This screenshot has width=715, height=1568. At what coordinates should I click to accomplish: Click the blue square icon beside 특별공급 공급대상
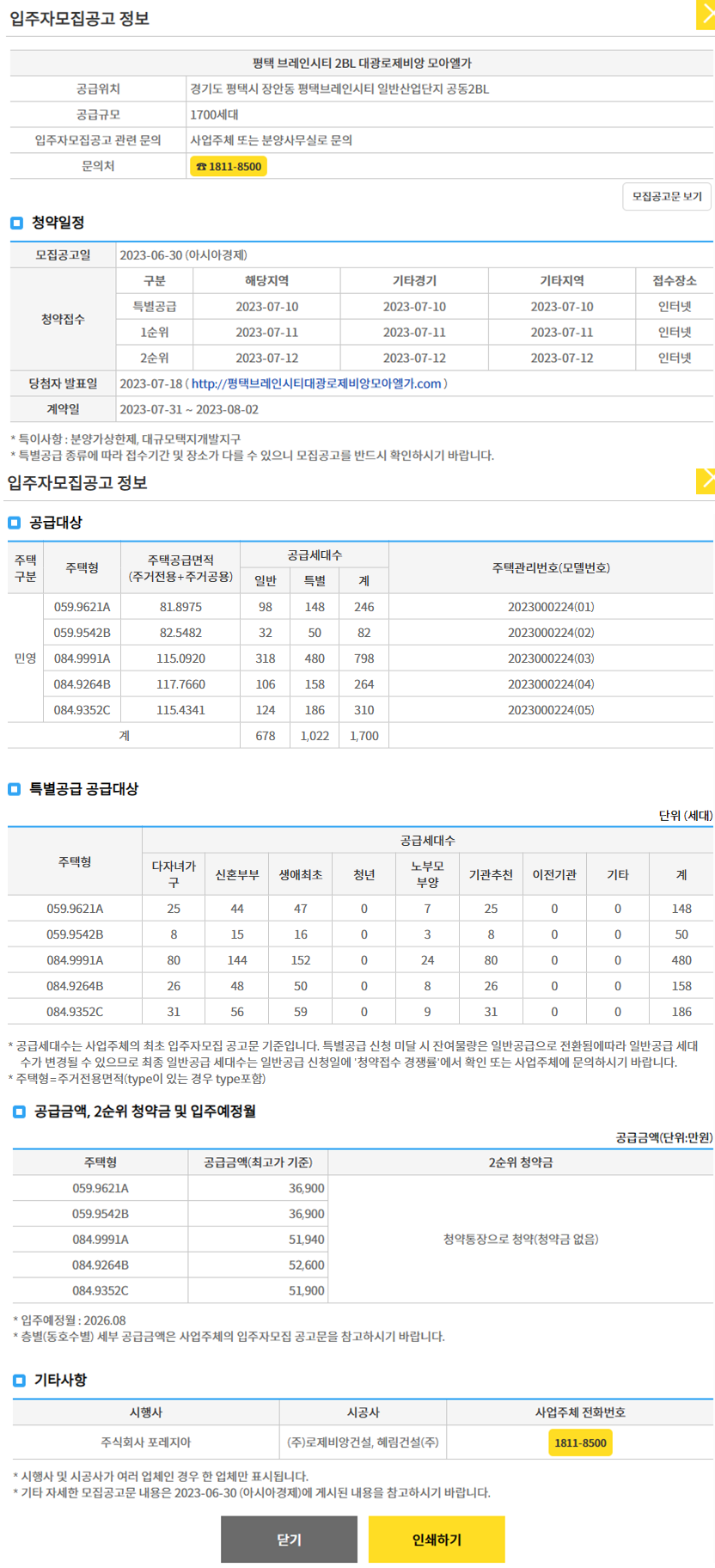point(14,789)
